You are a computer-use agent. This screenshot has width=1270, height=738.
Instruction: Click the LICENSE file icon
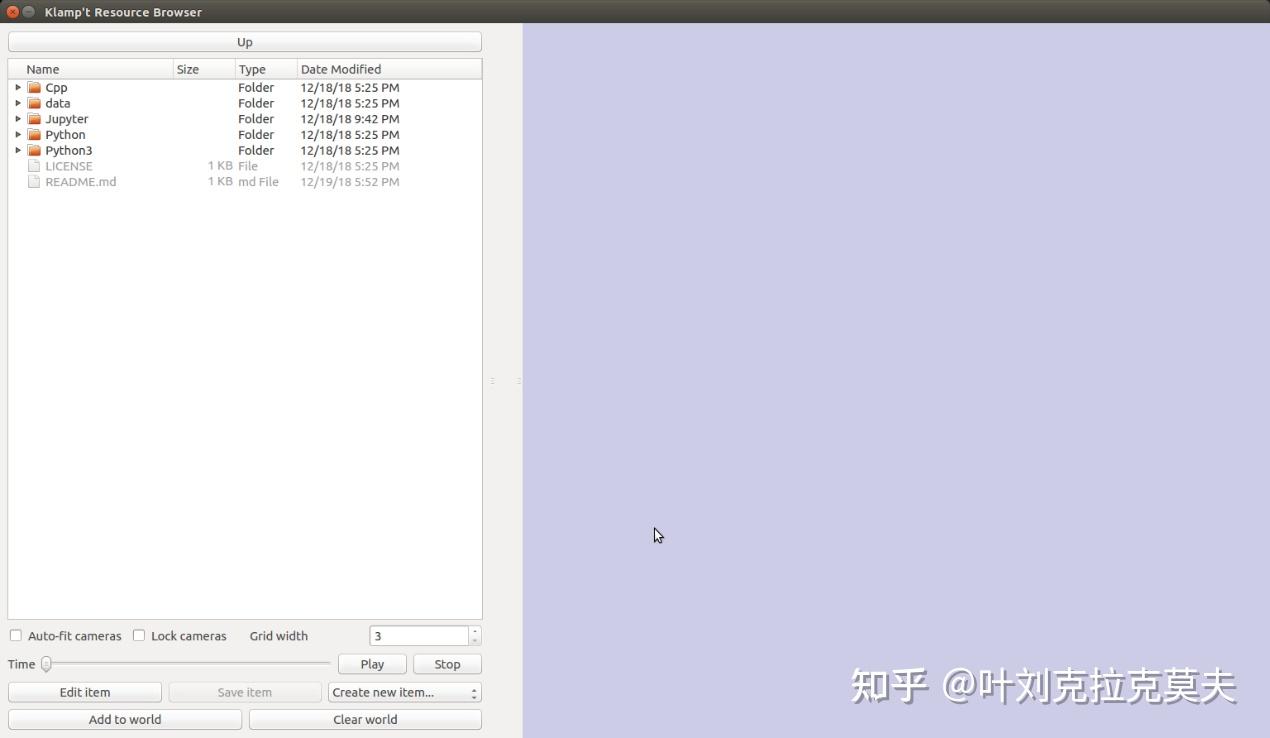(x=34, y=166)
